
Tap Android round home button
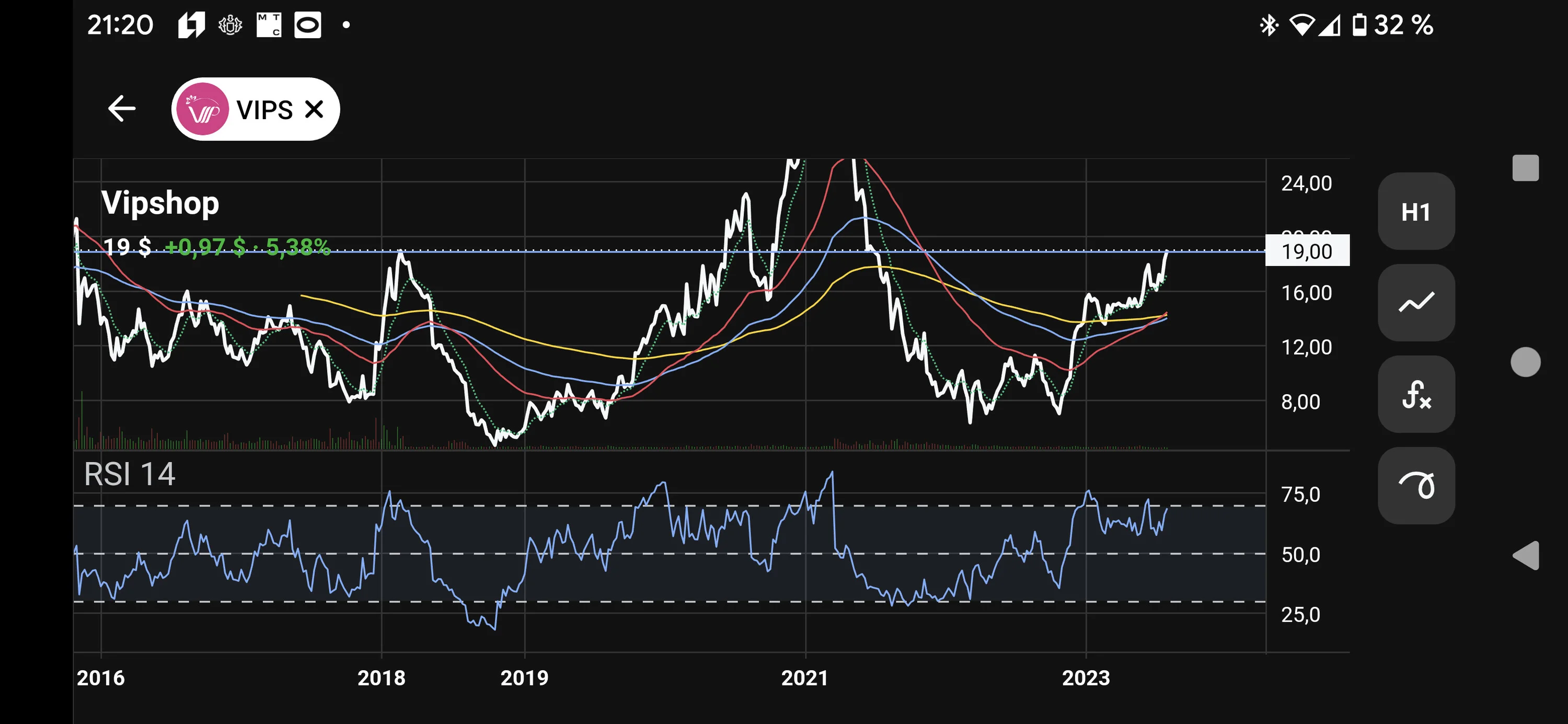(1525, 362)
